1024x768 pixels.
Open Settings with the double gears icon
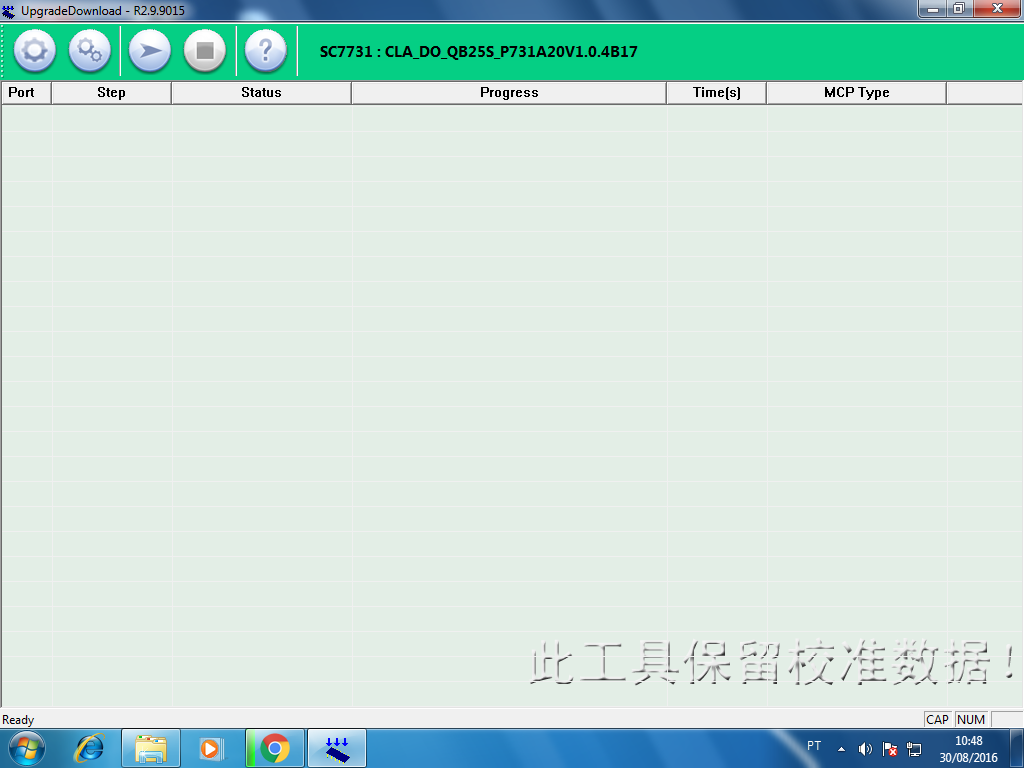[x=90, y=51]
